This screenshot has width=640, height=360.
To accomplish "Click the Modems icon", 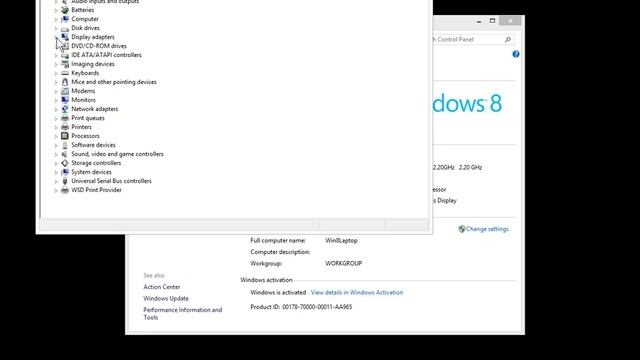I will tap(64, 91).
